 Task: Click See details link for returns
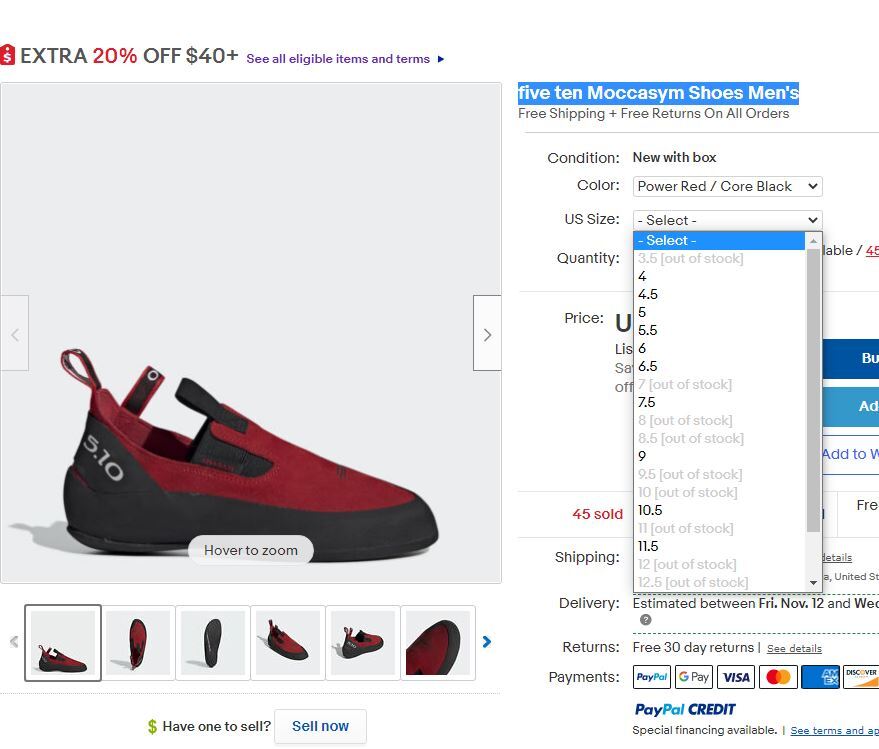[794, 649]
